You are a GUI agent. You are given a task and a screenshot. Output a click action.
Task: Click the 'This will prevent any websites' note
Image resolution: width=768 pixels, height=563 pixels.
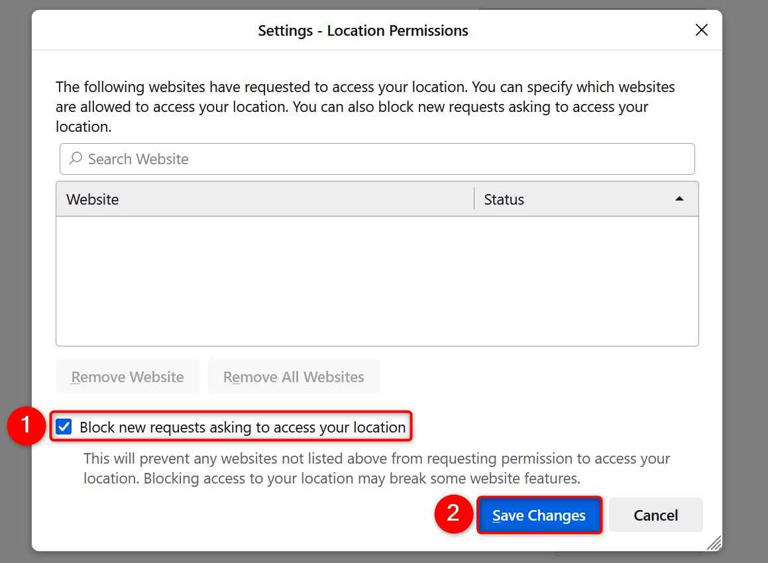[376, 468]
